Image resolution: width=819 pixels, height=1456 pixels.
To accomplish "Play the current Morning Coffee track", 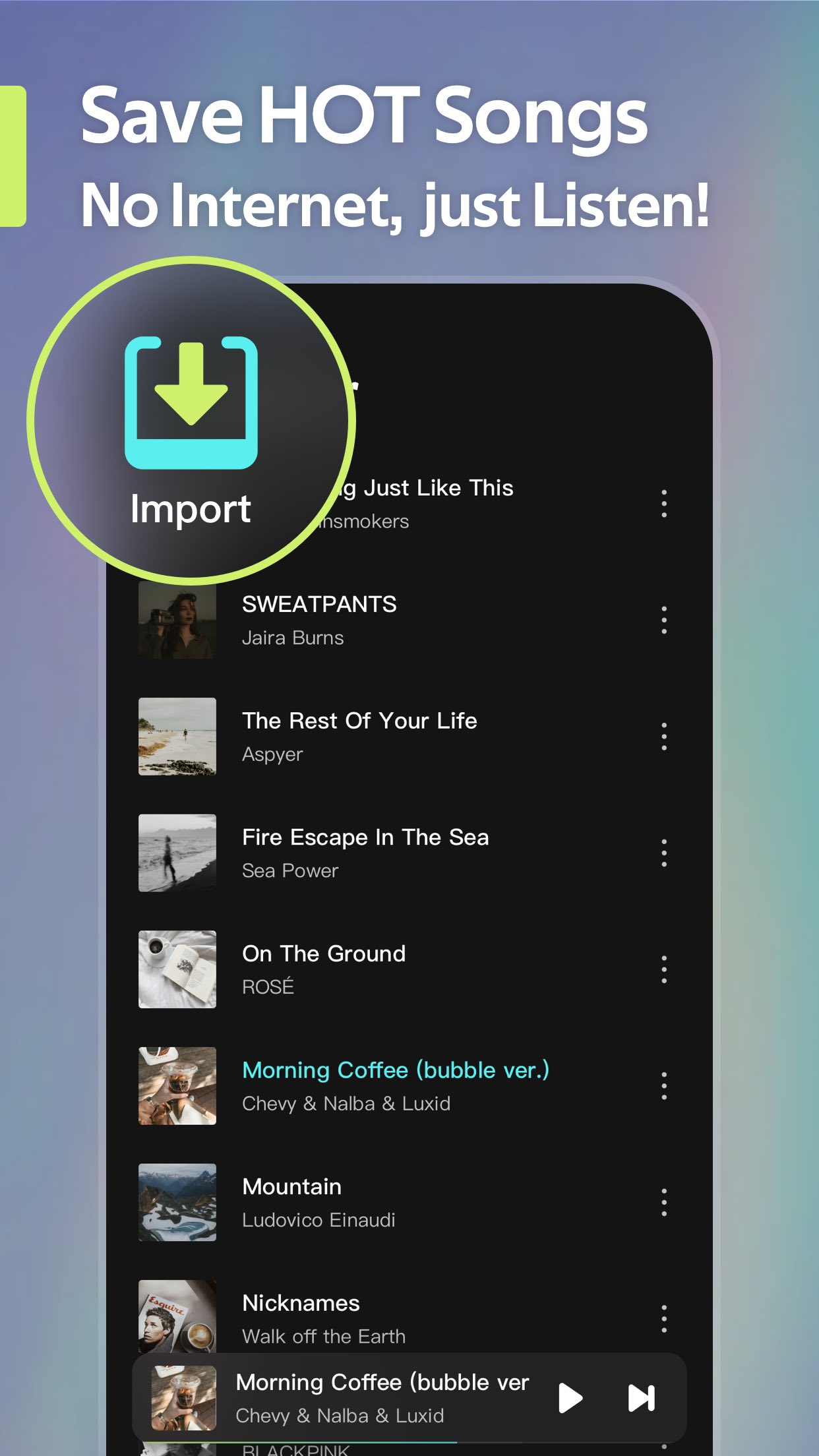I will pos(570,1398).
